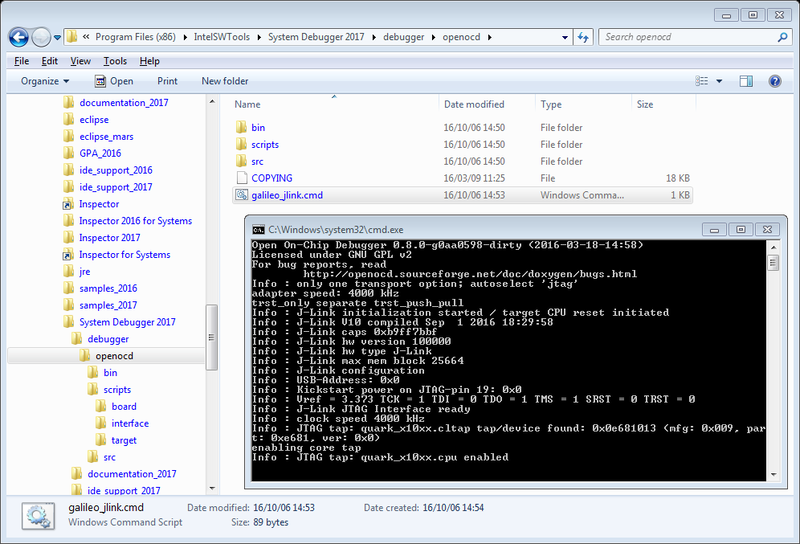Click New folder button
The height and width of the screenshot is (544, 800).
click(x=224, y=81)
